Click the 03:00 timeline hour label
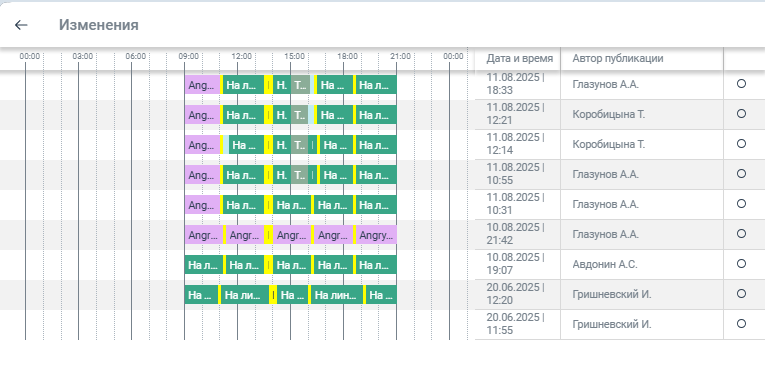The width and height of the screenshot is (765, 371). point(83,56)
